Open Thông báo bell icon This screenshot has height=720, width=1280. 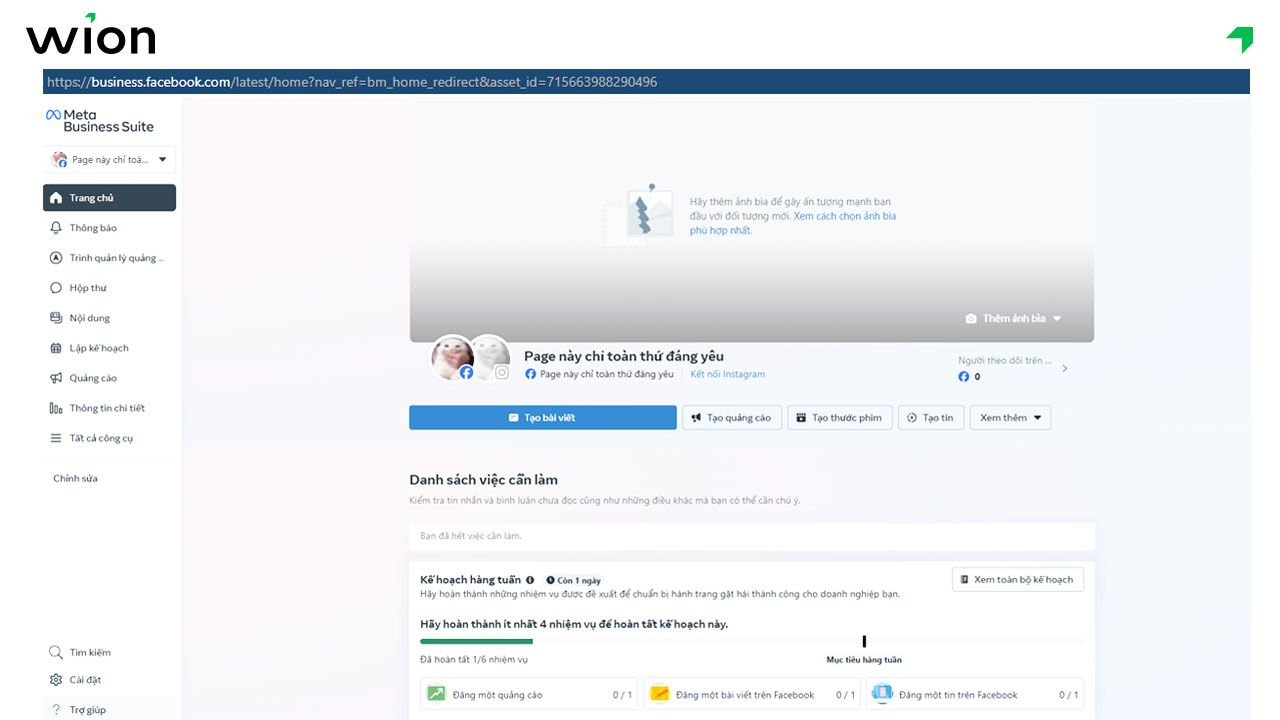point(56,228)
